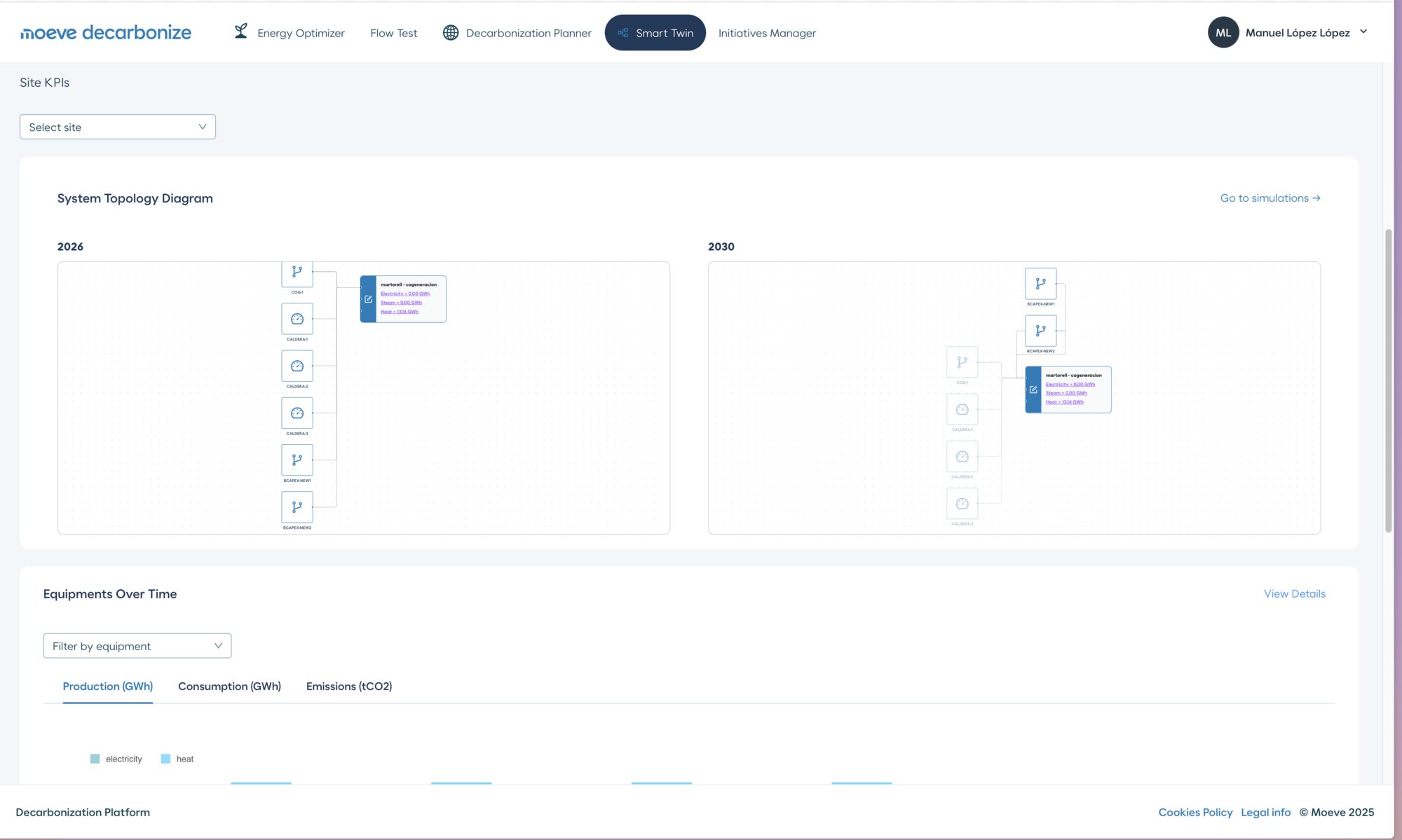Select CALDERA-3 gauge node in 2026 diagram
This screenshot has height=840, width=1402.
(x=297, y=413)
